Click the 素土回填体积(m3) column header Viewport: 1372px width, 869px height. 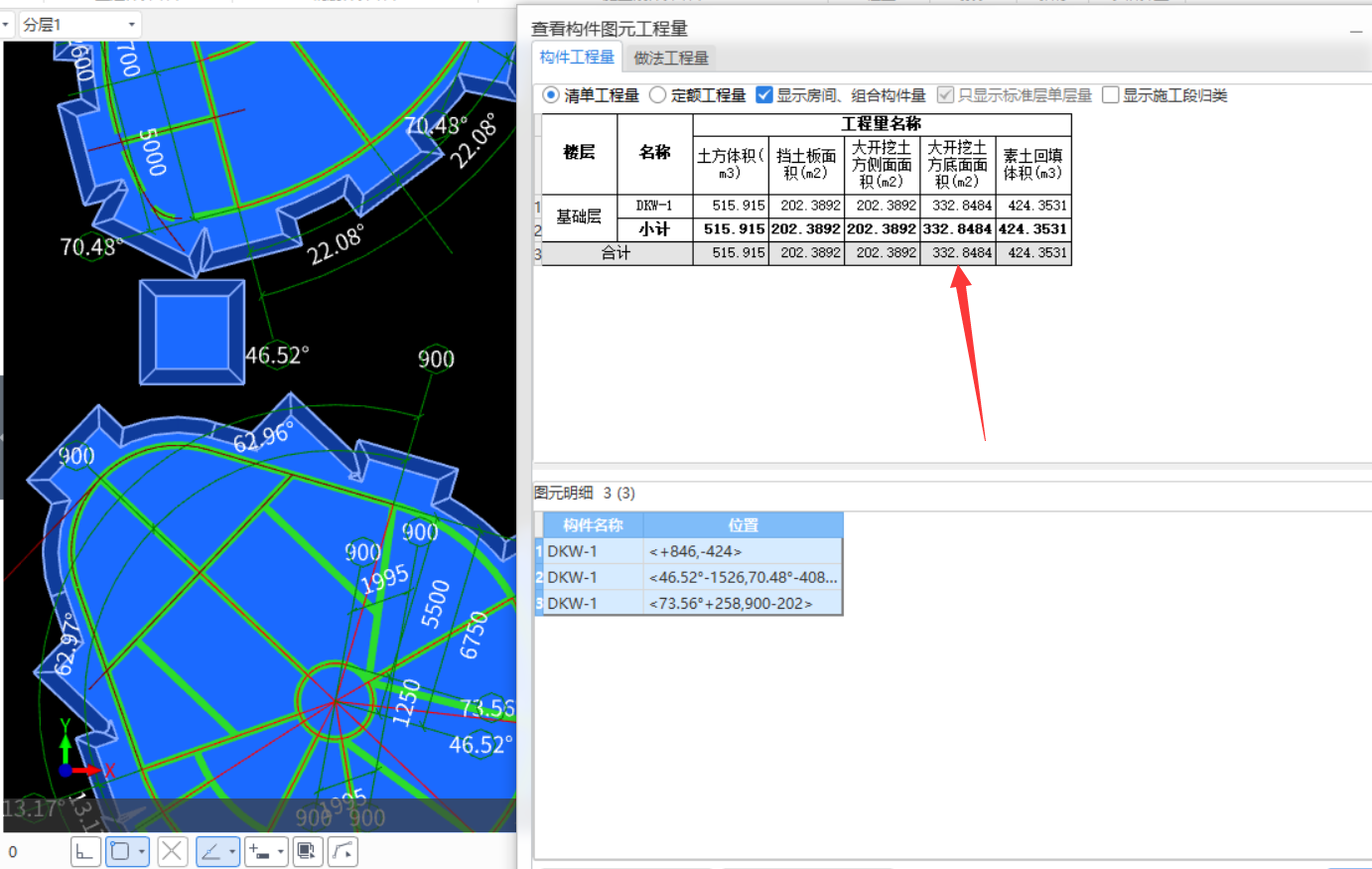click(x=1032, y=165)
